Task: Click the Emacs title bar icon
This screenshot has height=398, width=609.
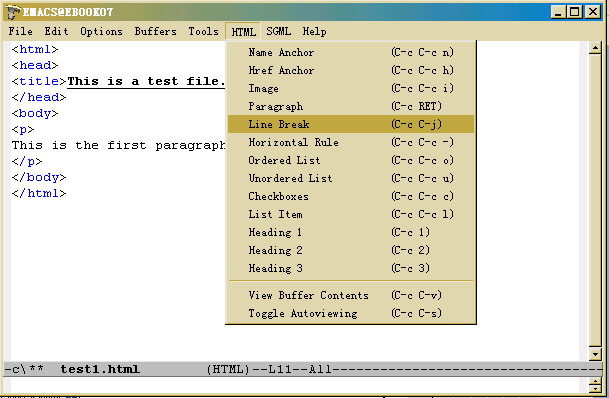Action: point(13,12)
